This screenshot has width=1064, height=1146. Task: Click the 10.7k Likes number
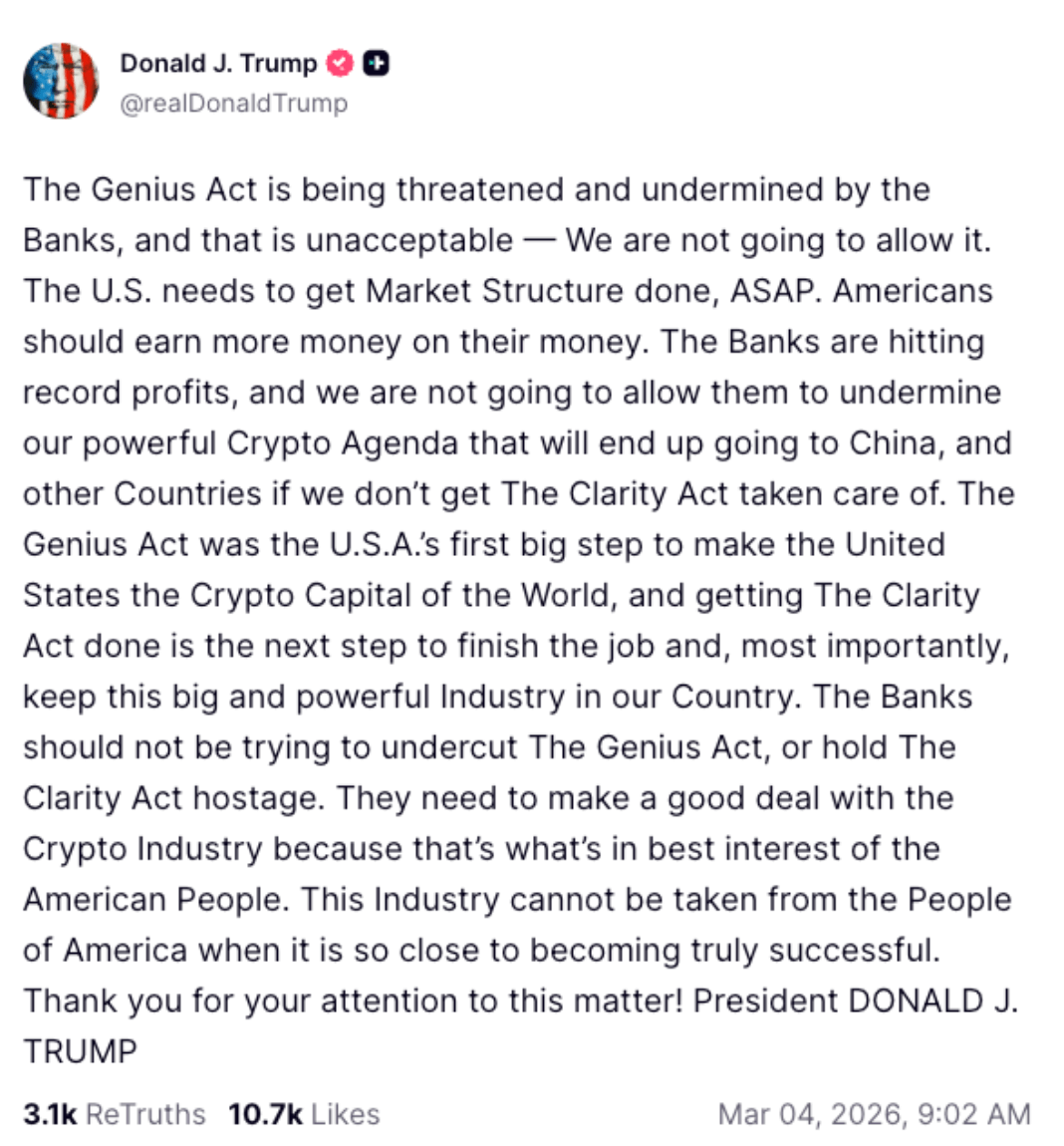265,1114
